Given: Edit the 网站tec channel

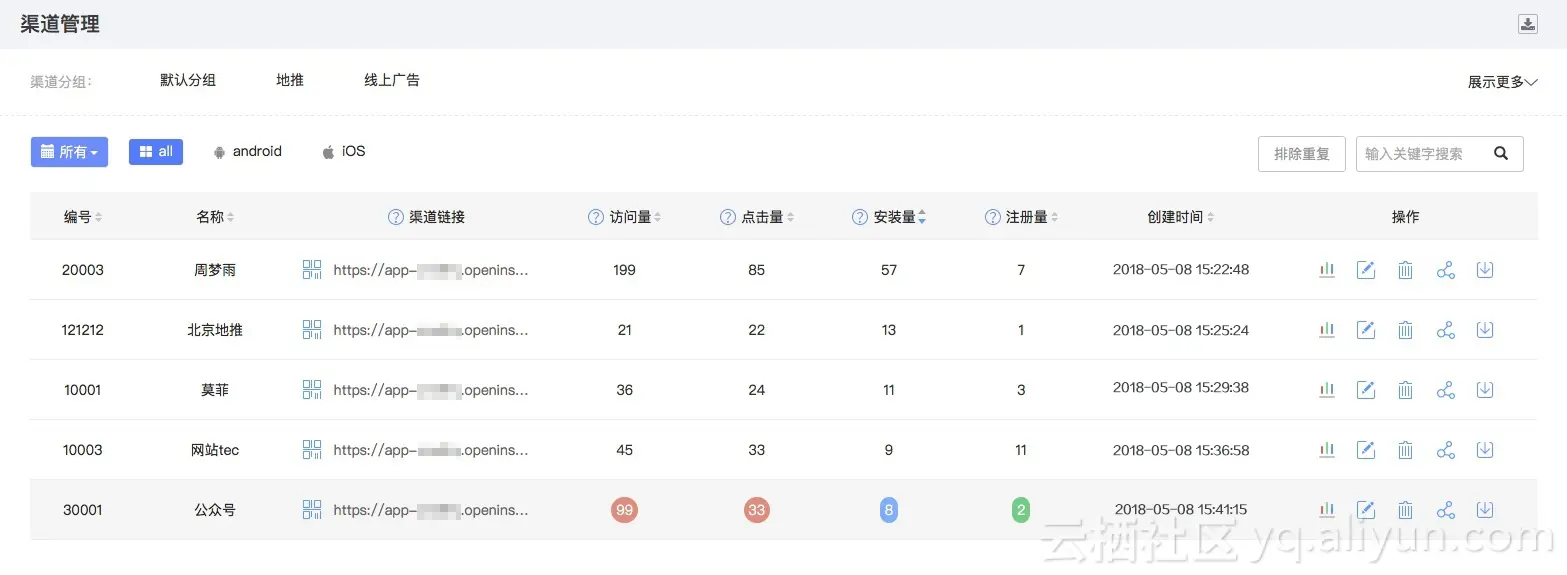Looking at the screenshot, I should [1366, 450].
